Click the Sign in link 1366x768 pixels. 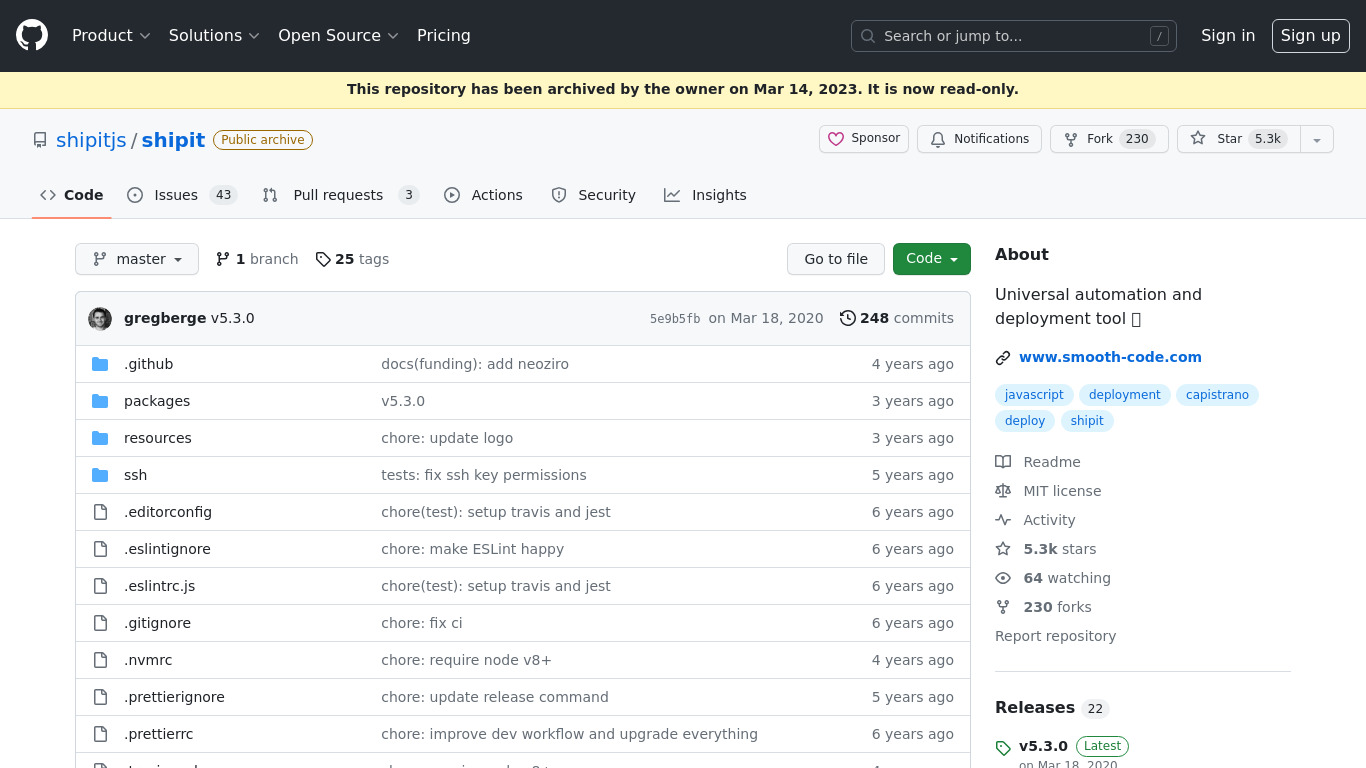pyautogui.click(x=1228, y=35)
